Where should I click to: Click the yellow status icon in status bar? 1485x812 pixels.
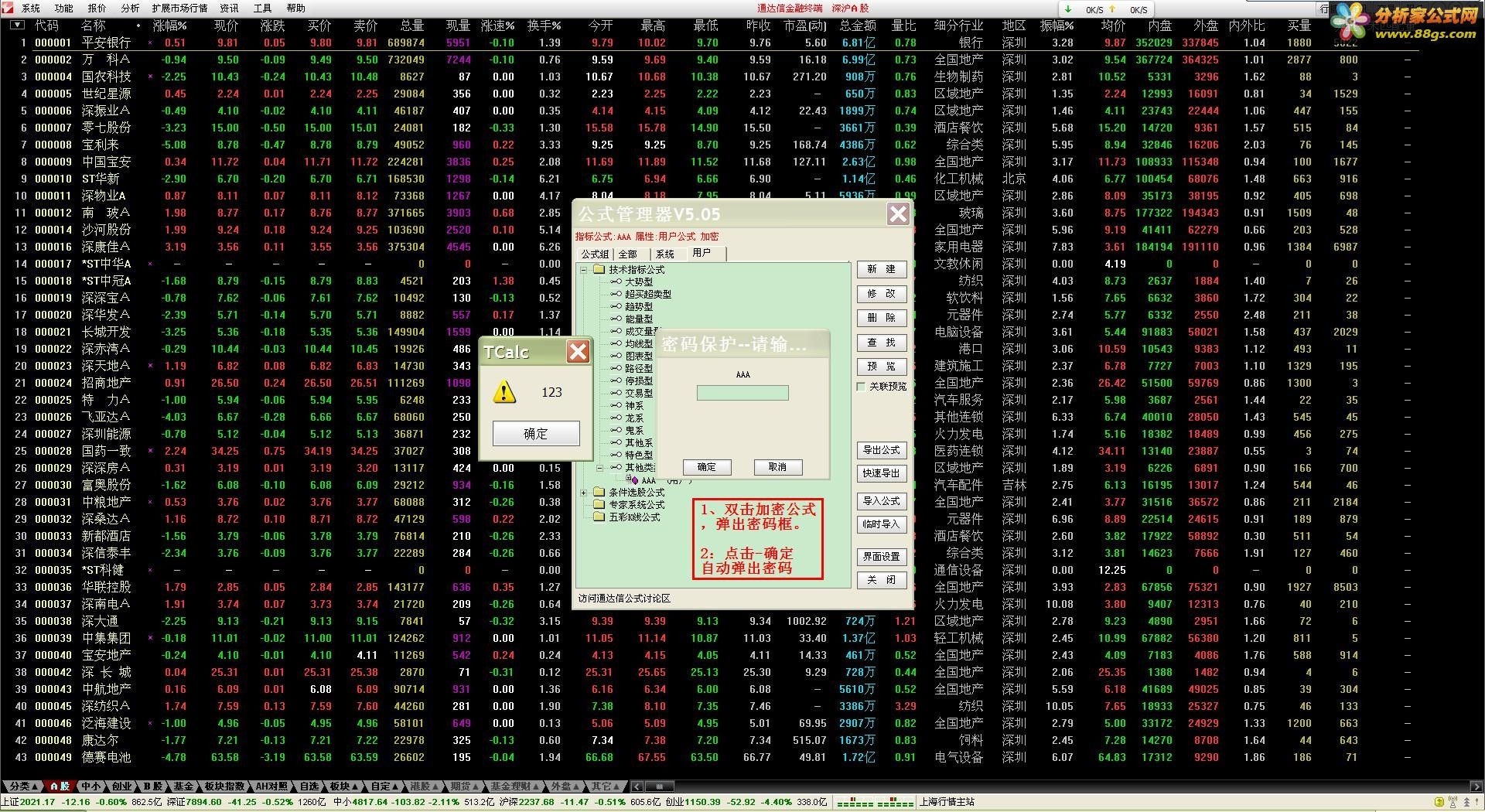[x=1438, y=803]
